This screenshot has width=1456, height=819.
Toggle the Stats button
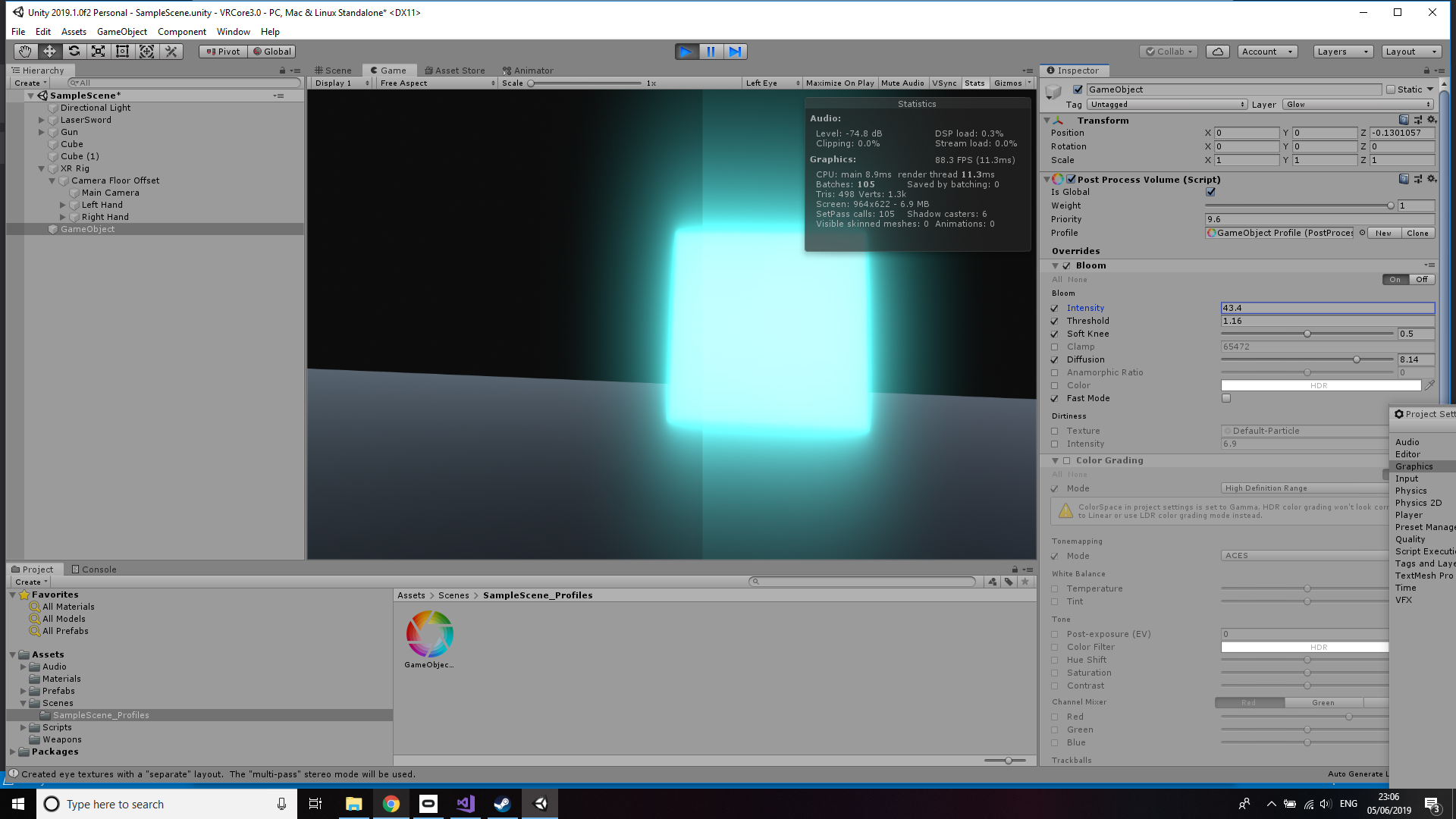pos(974,83)
